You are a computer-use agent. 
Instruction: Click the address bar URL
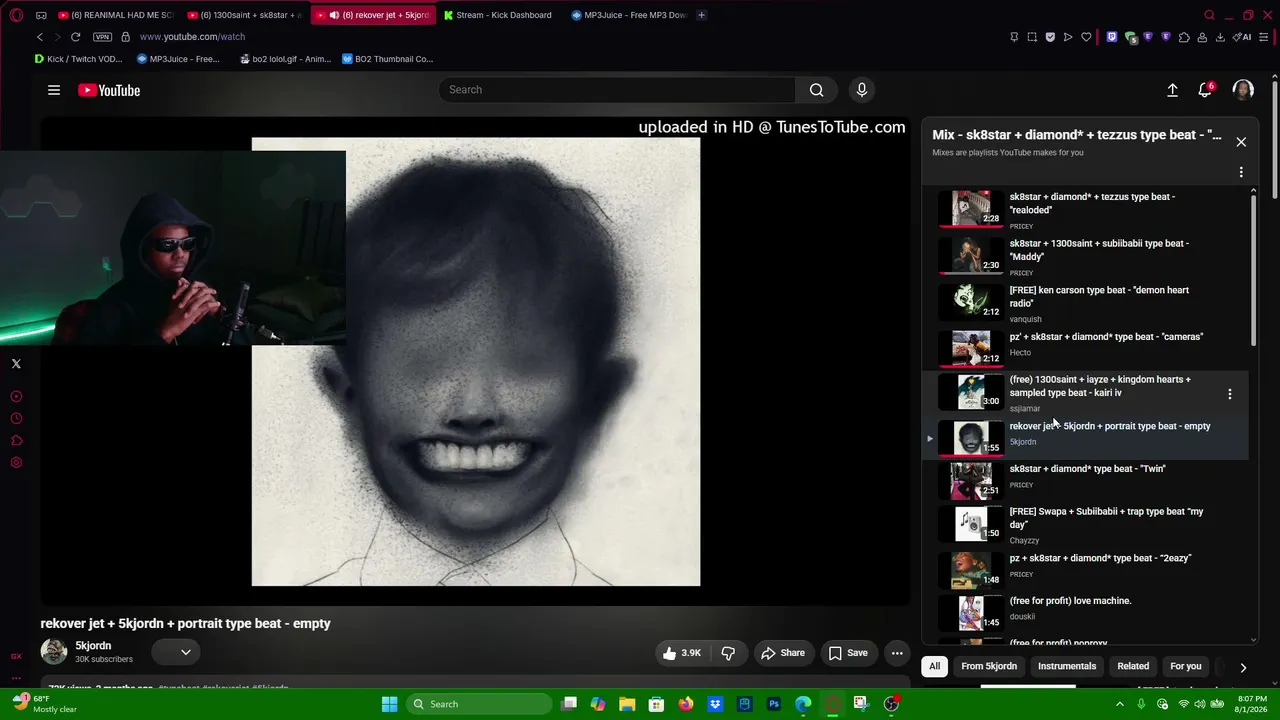coord(192,37)
